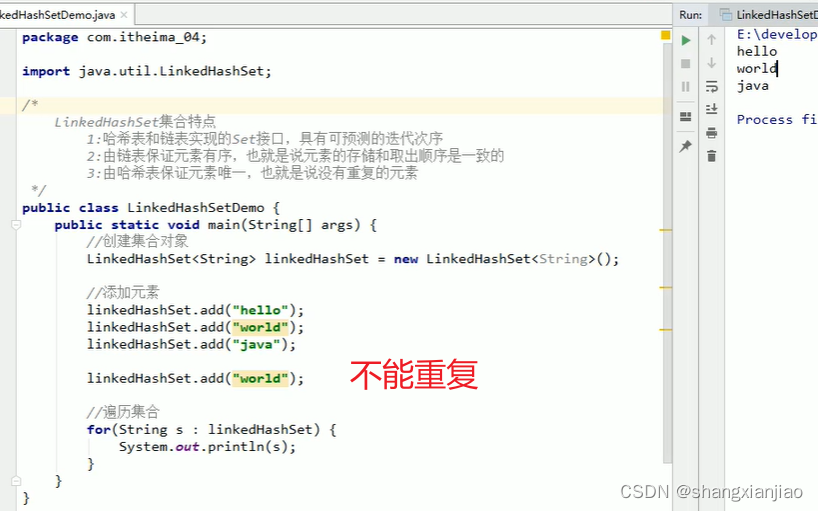Screen dimensions: 818x511
Task: Click the linkedHashSet.add("hello") line
Action: point(196,310)
